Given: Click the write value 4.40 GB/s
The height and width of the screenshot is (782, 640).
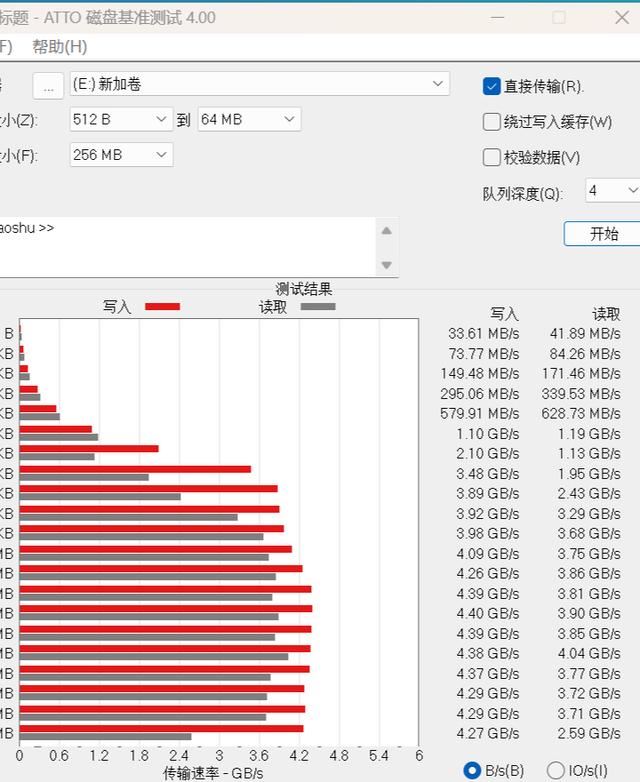Looking at the screenshot, I should [488, 613].
